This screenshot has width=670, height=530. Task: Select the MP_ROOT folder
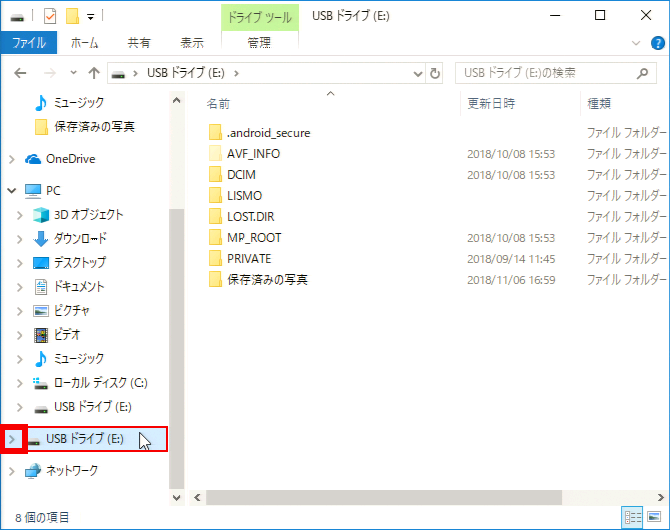(x=245, y=238)
